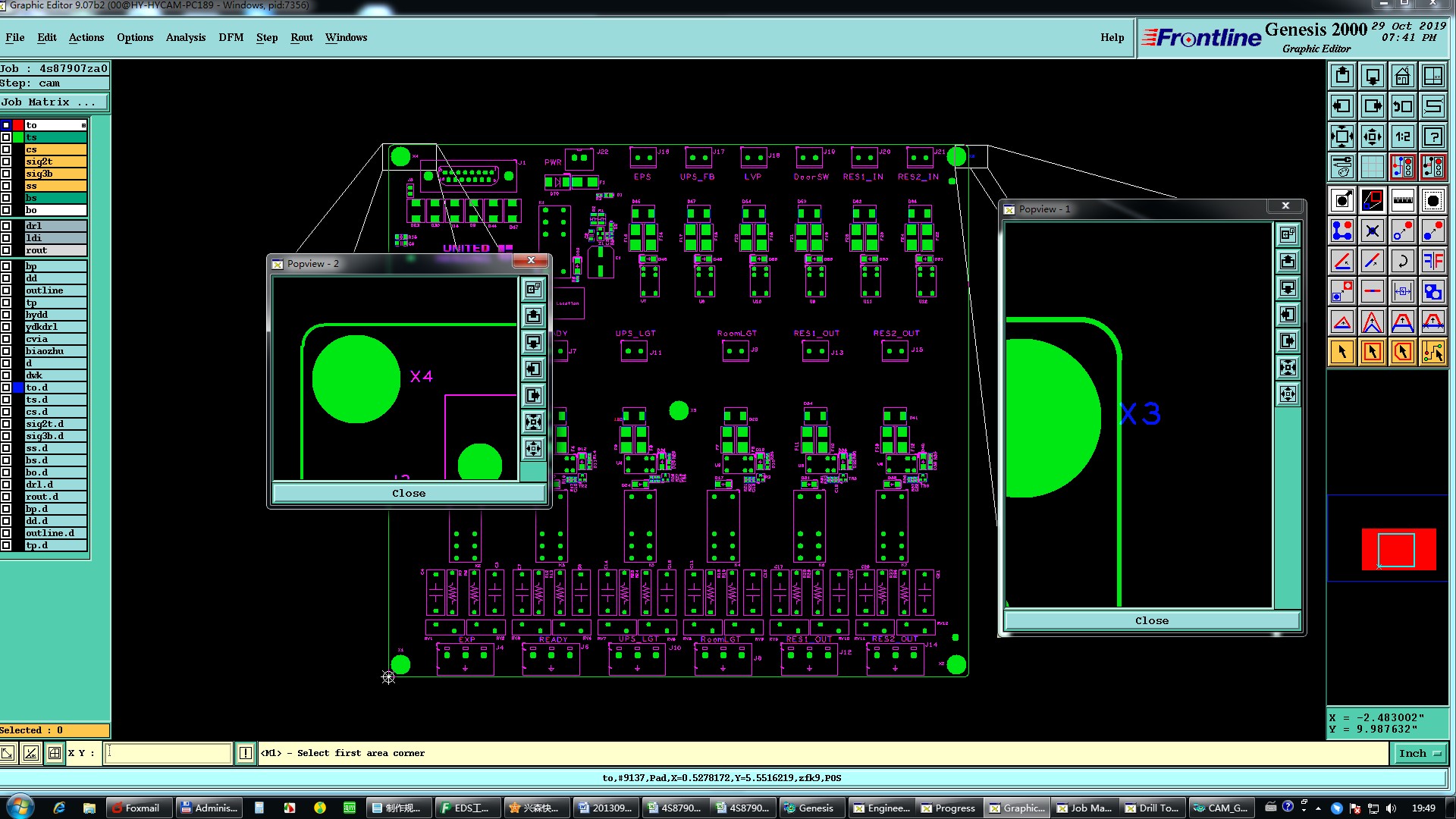
Task: Click the pan left view icon
Action: pos(1342,106)
